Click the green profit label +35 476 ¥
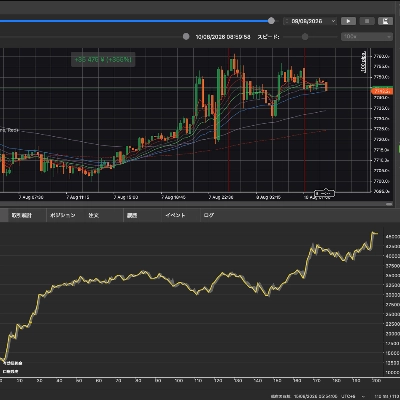 coord(103,60)
